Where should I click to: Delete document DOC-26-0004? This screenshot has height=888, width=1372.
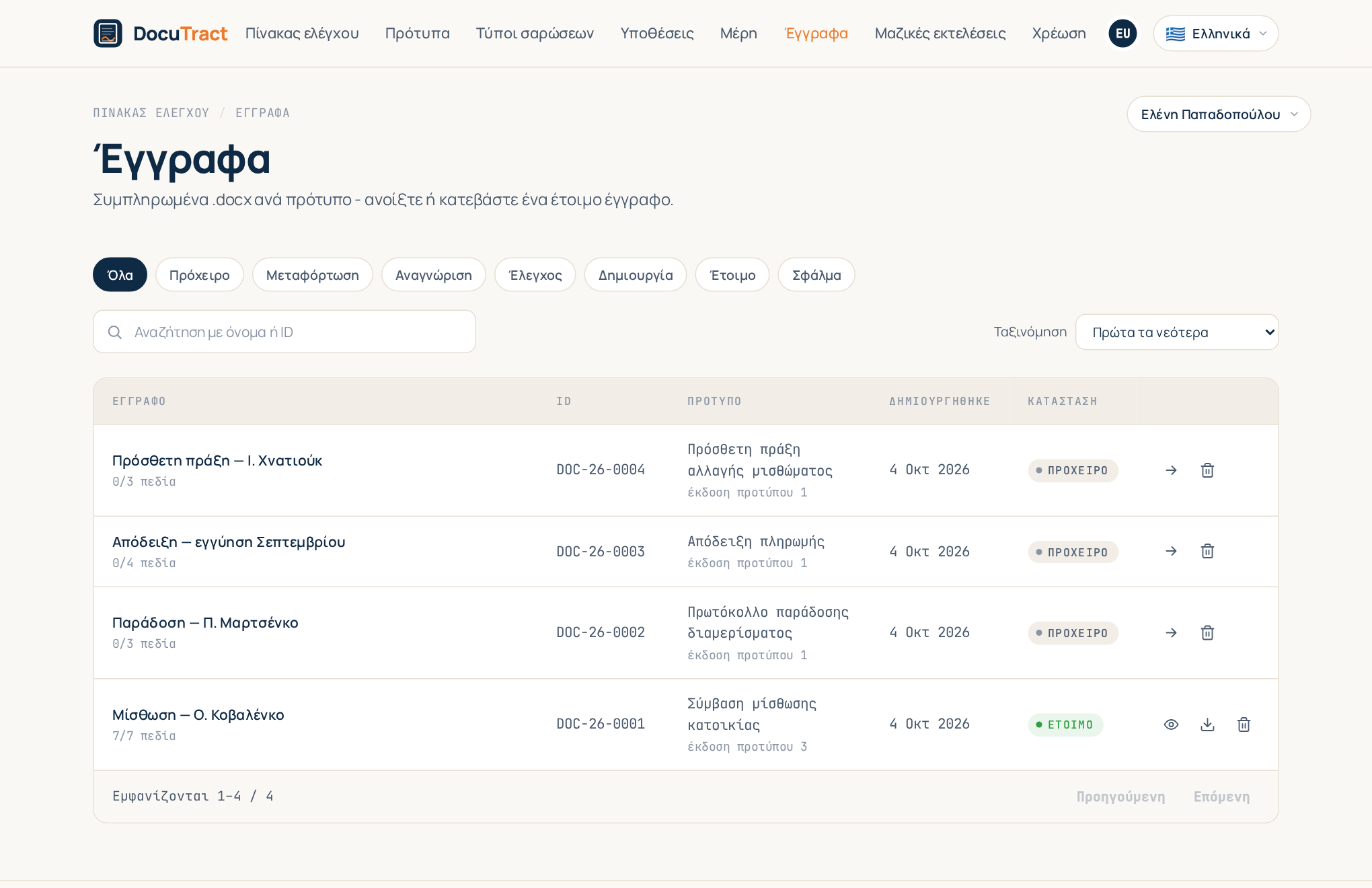[x=1207, y=470]
